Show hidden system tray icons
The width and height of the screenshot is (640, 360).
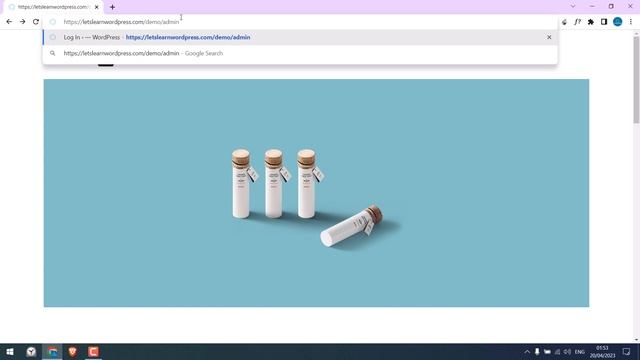(527, 351)
